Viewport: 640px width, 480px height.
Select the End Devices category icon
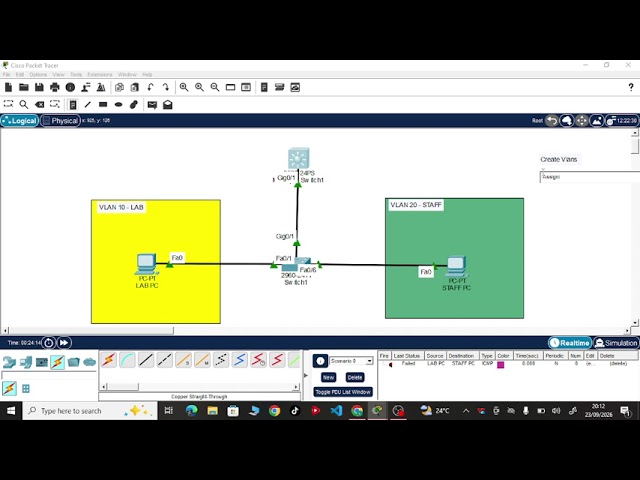pyautogui.click(x=25, y=362)
